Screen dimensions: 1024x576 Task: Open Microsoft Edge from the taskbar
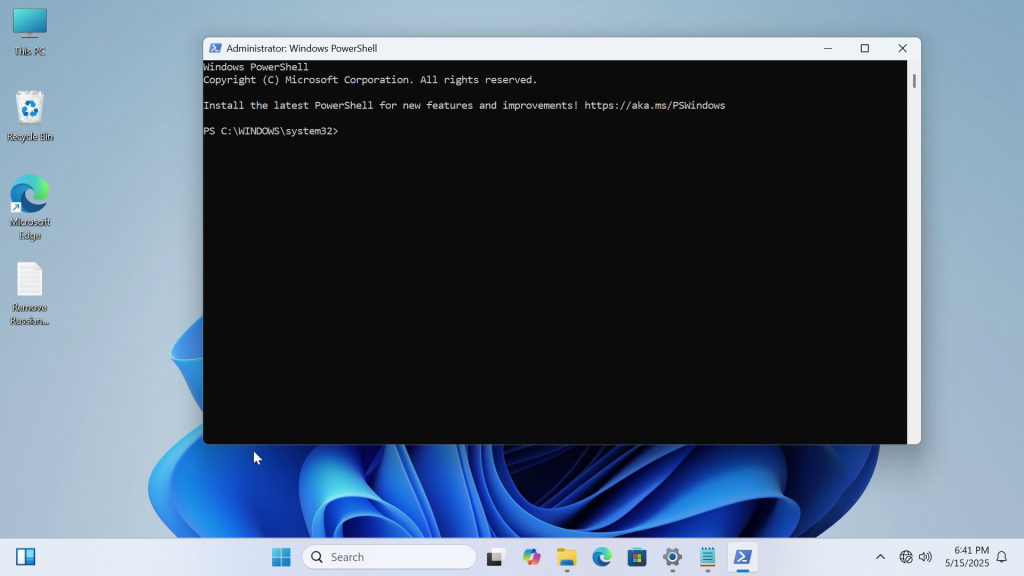601,557
